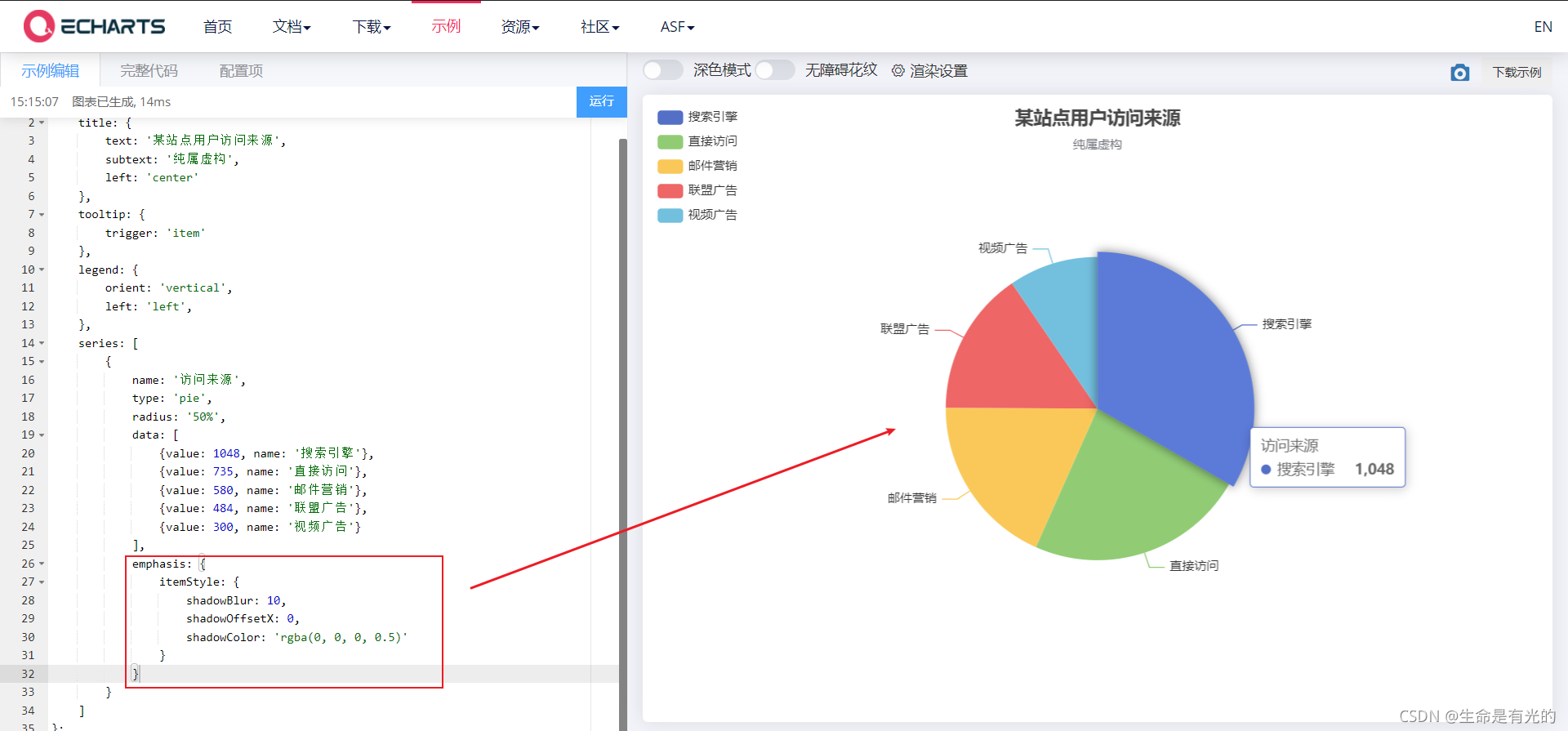Viewport: 1568px width, 731px height.
Task: Switch language to EN
Action: (1543, 27)
